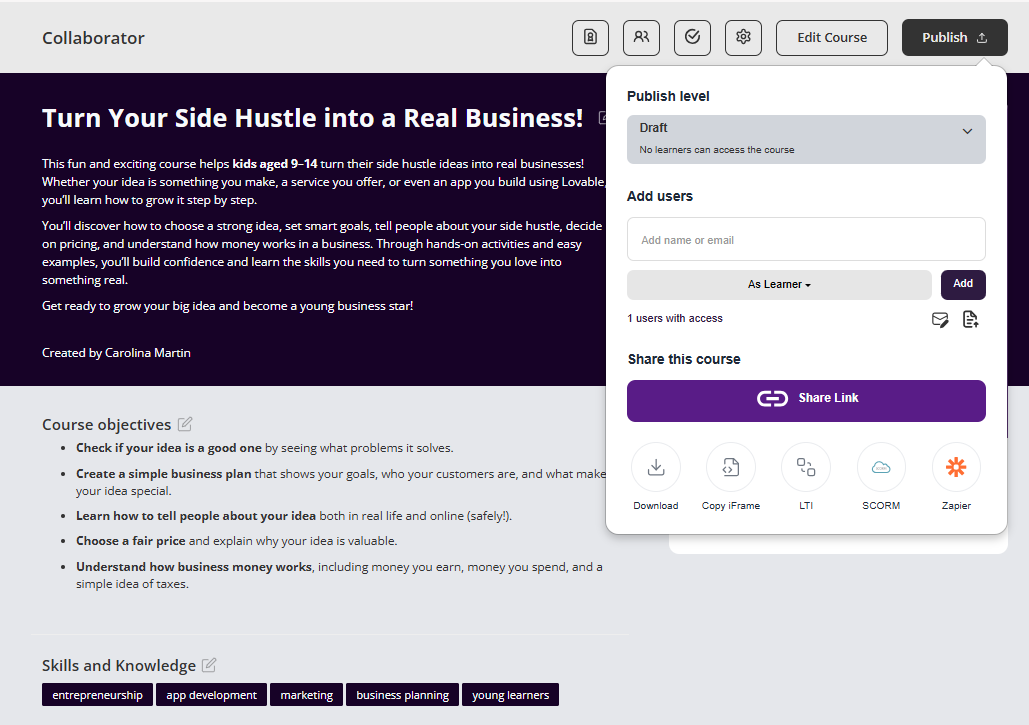Edit the Course objectives section
Image resolution: width=1029 pixels, height=725 pixels.
[185, 424]
